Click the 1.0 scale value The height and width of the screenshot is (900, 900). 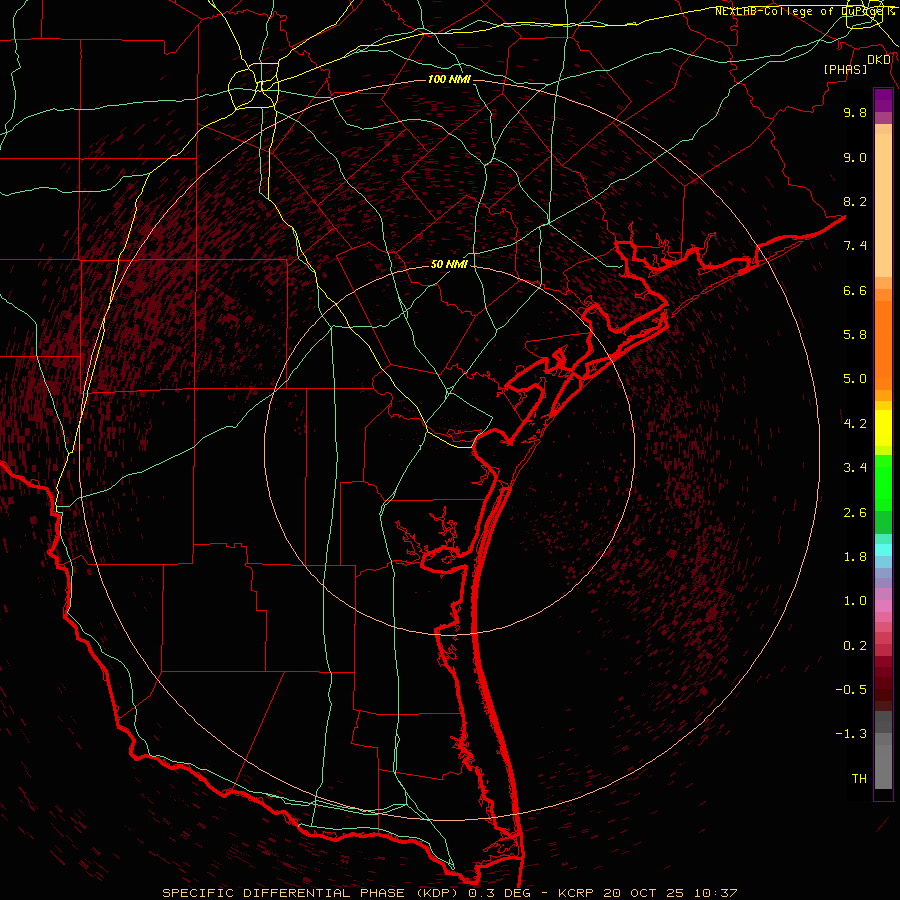pyautogui.click(x=855, y=601)
